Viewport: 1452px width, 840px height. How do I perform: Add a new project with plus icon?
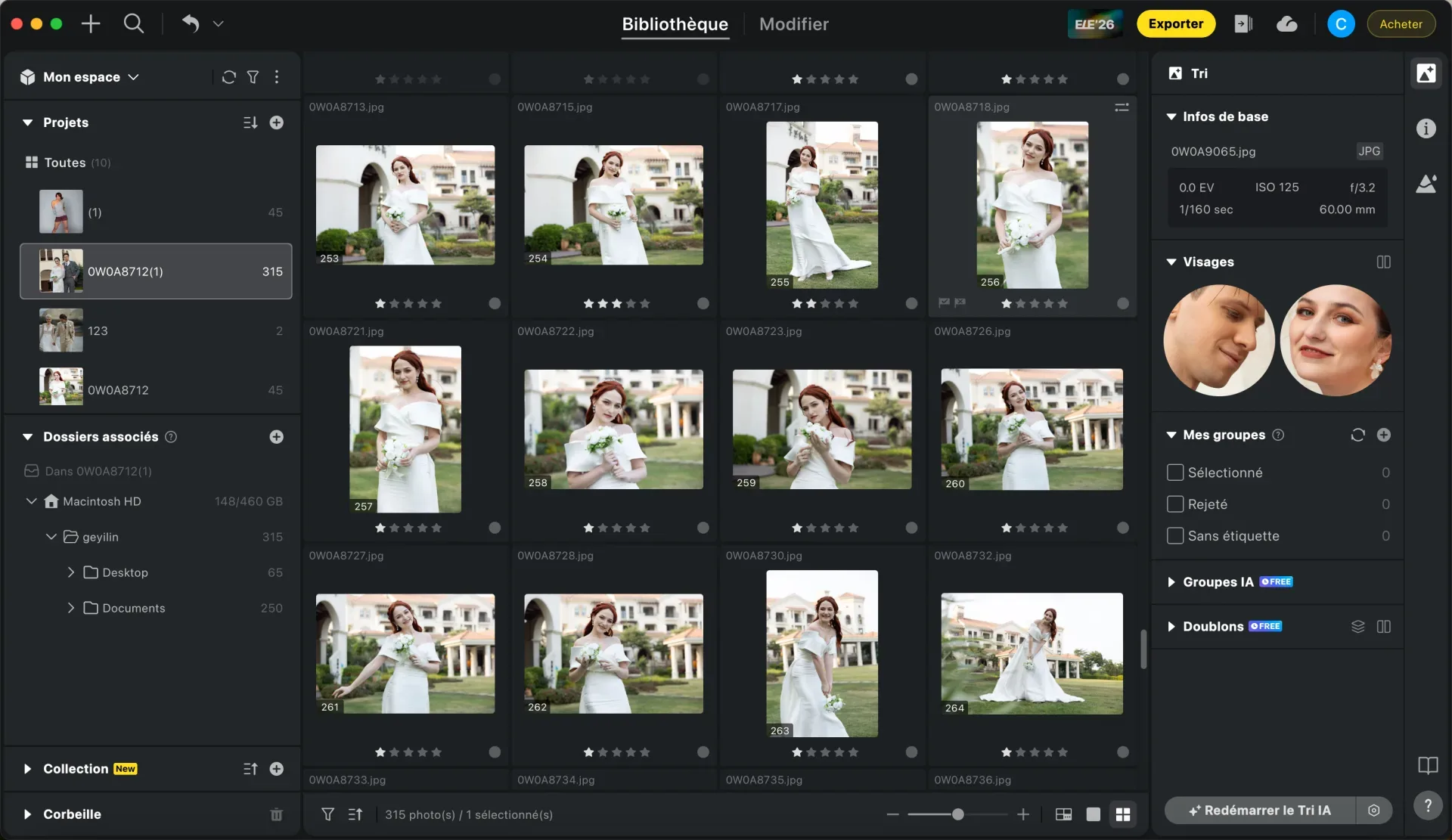click(x=276, y=122)
